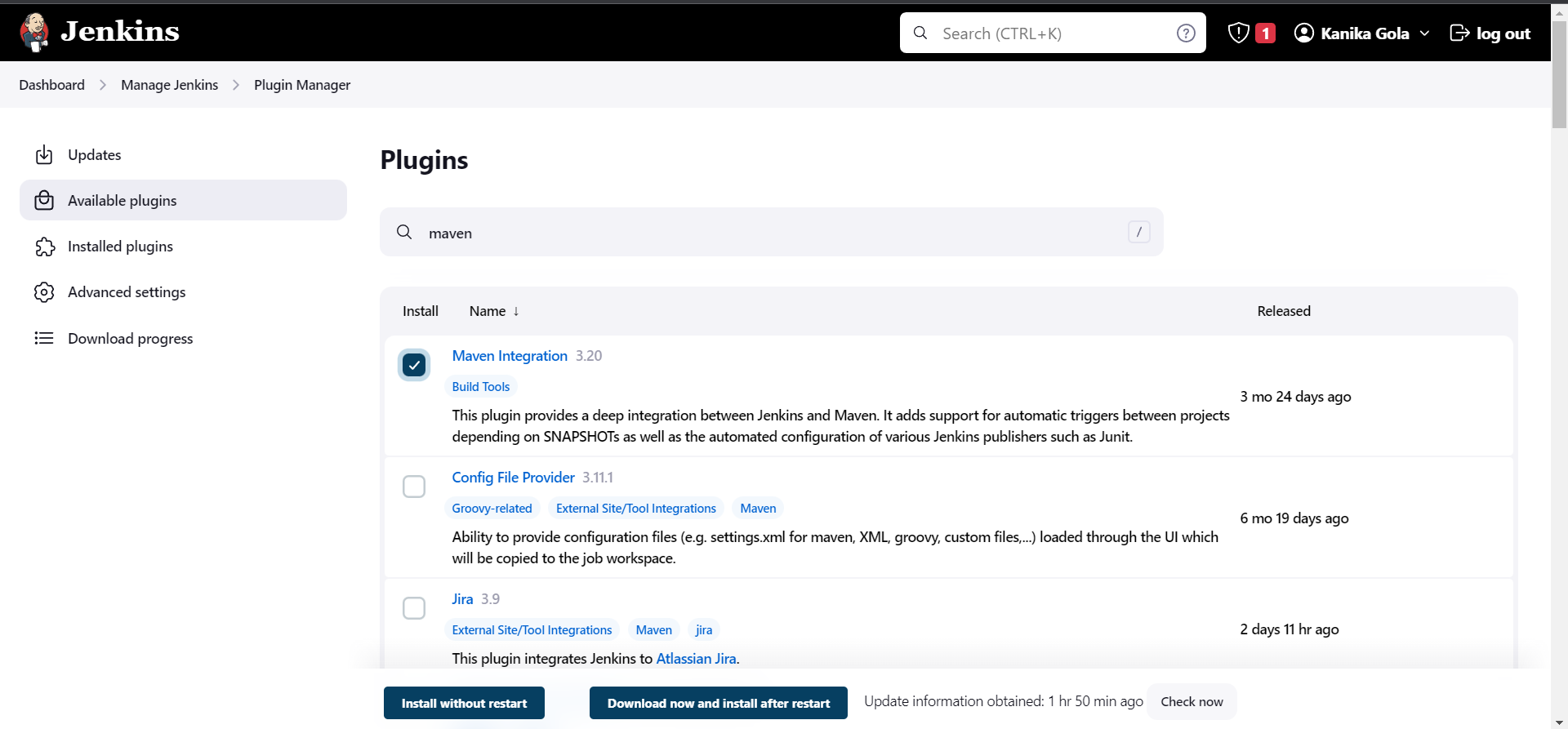
Task: Expand the Dashboard breadcrumb chevron
Action: (103, 85)
